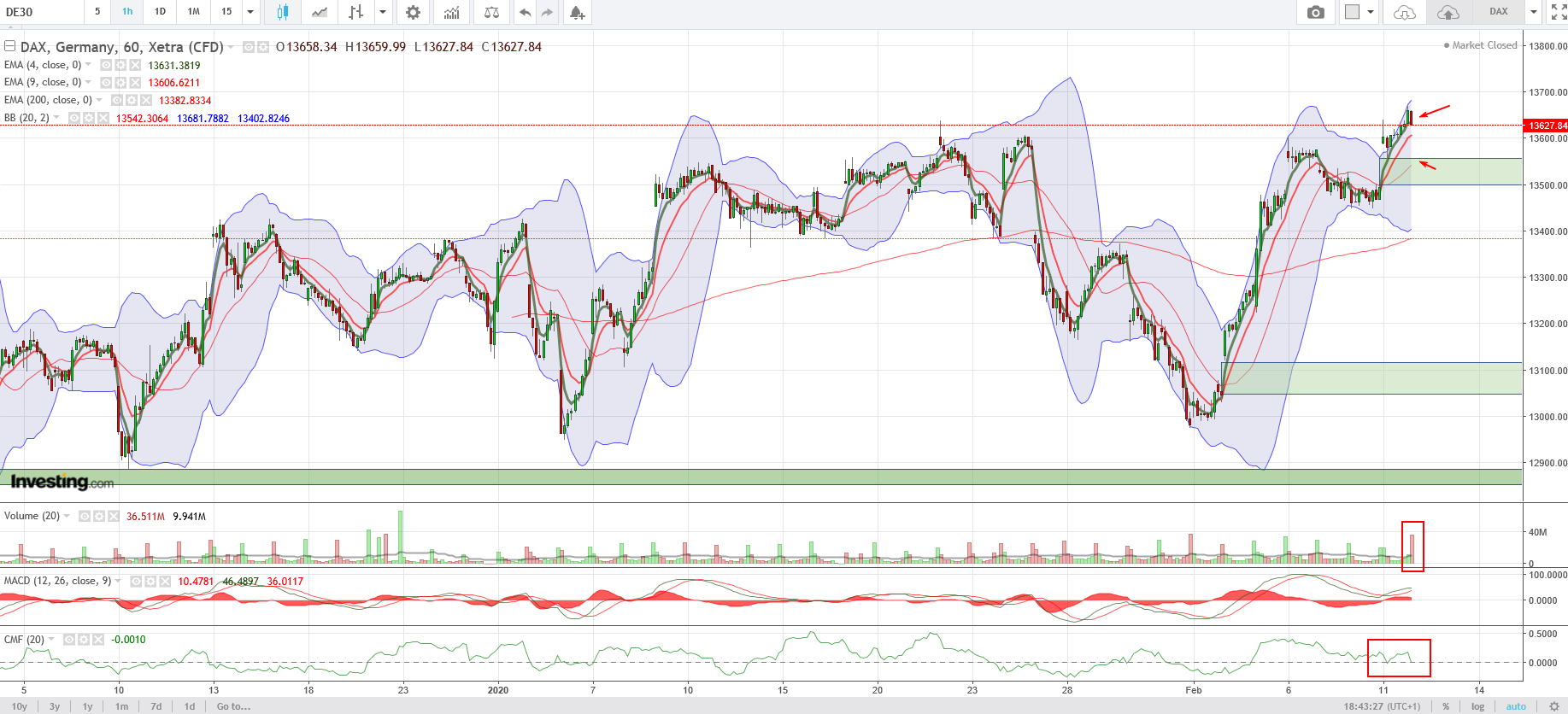Set time range to 10y
1568x714 pixels.
pyautogui.click(x=20, y=706)
